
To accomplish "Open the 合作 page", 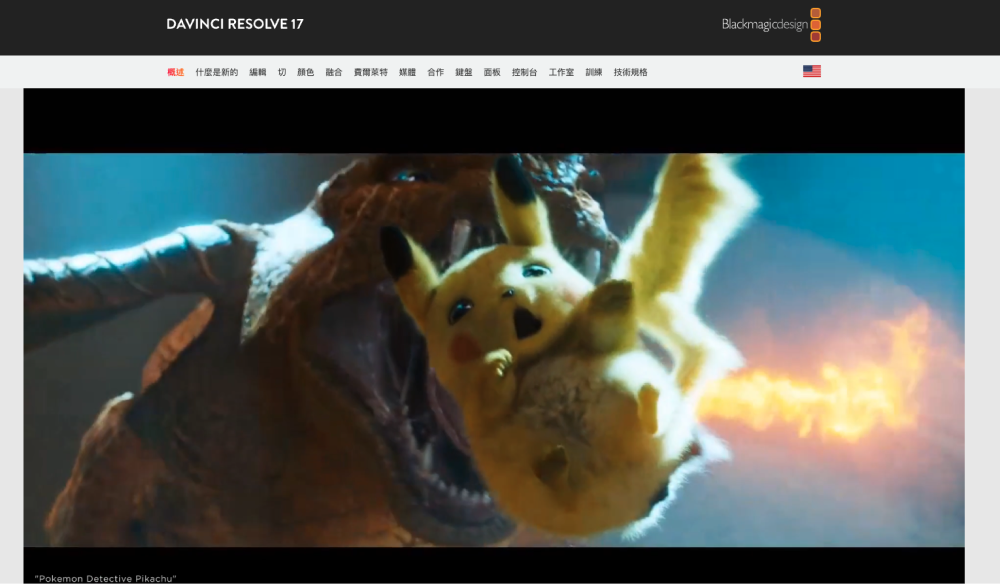I will 435,72.
